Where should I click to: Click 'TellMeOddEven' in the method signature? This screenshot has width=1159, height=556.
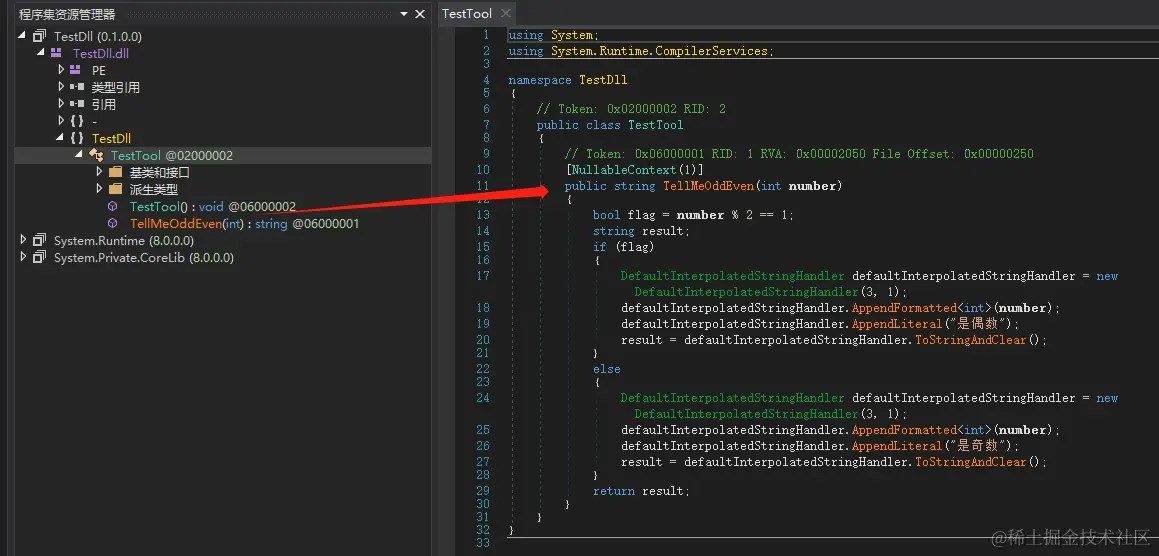click(x=708, y=186)
